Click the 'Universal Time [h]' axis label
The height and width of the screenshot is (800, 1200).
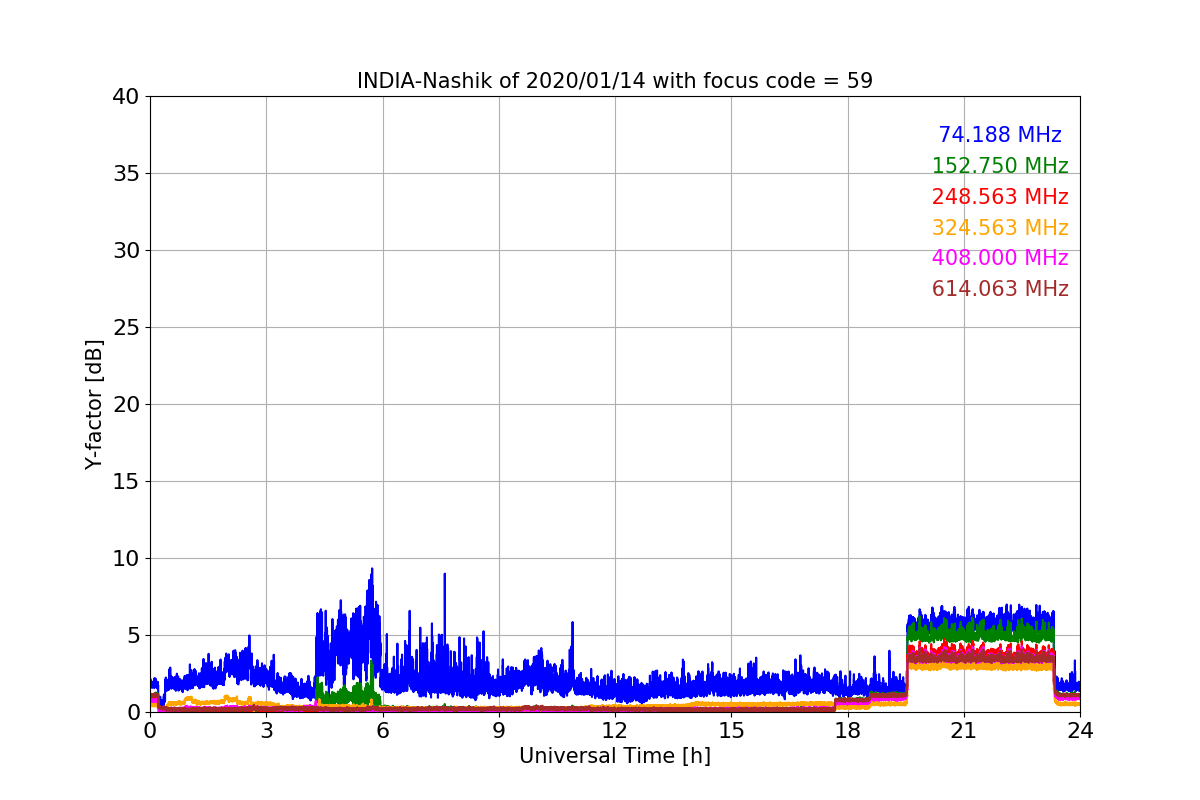(x=615, y=756)
